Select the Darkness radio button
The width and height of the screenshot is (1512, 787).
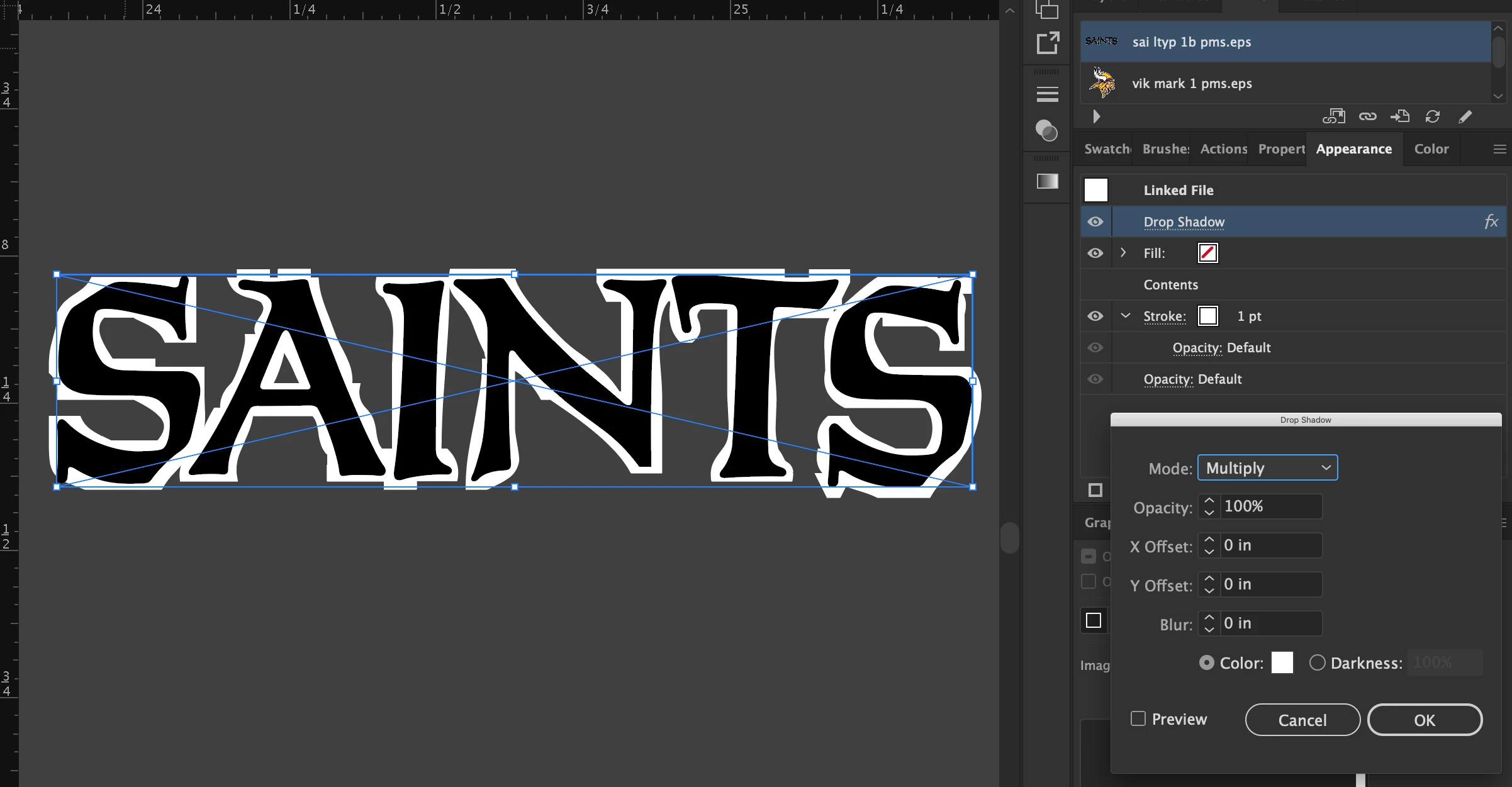pos(1317,662)
